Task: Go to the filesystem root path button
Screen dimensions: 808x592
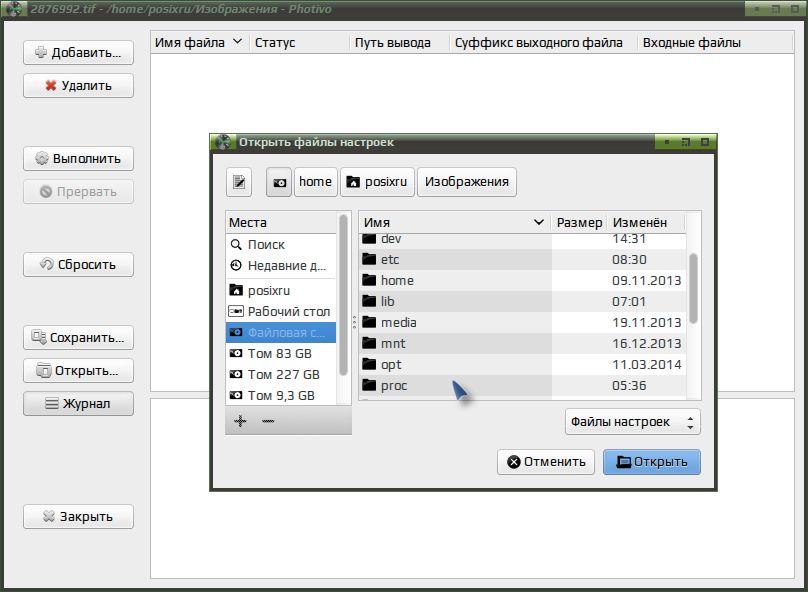Action: (x=279, y=182)
